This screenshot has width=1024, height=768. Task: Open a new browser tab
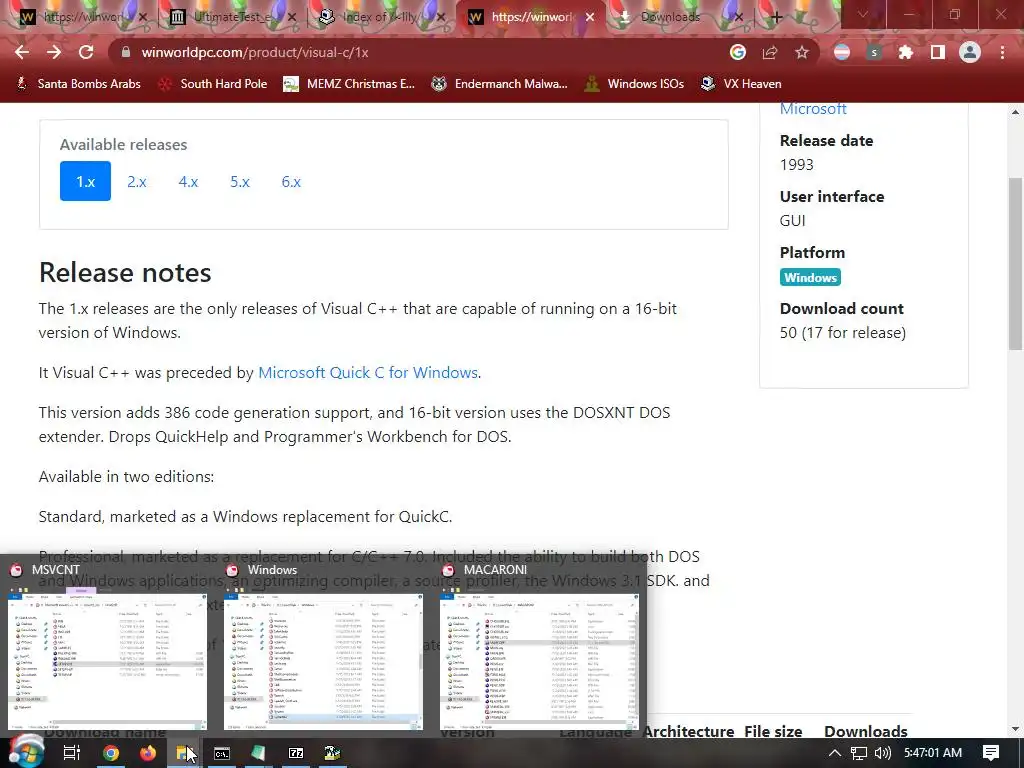pos(776,17)
